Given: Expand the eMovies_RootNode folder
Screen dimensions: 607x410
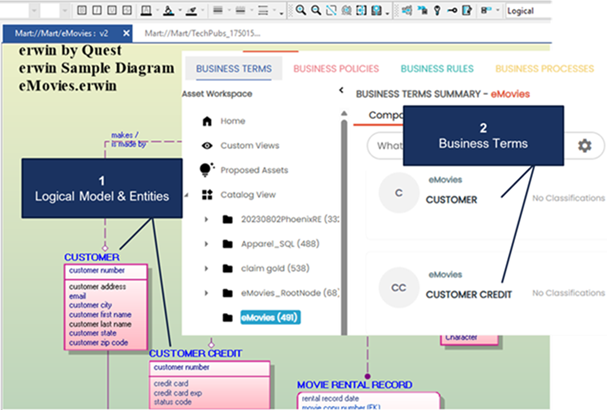Looking at the screenshot, I should tap(206, 293).
